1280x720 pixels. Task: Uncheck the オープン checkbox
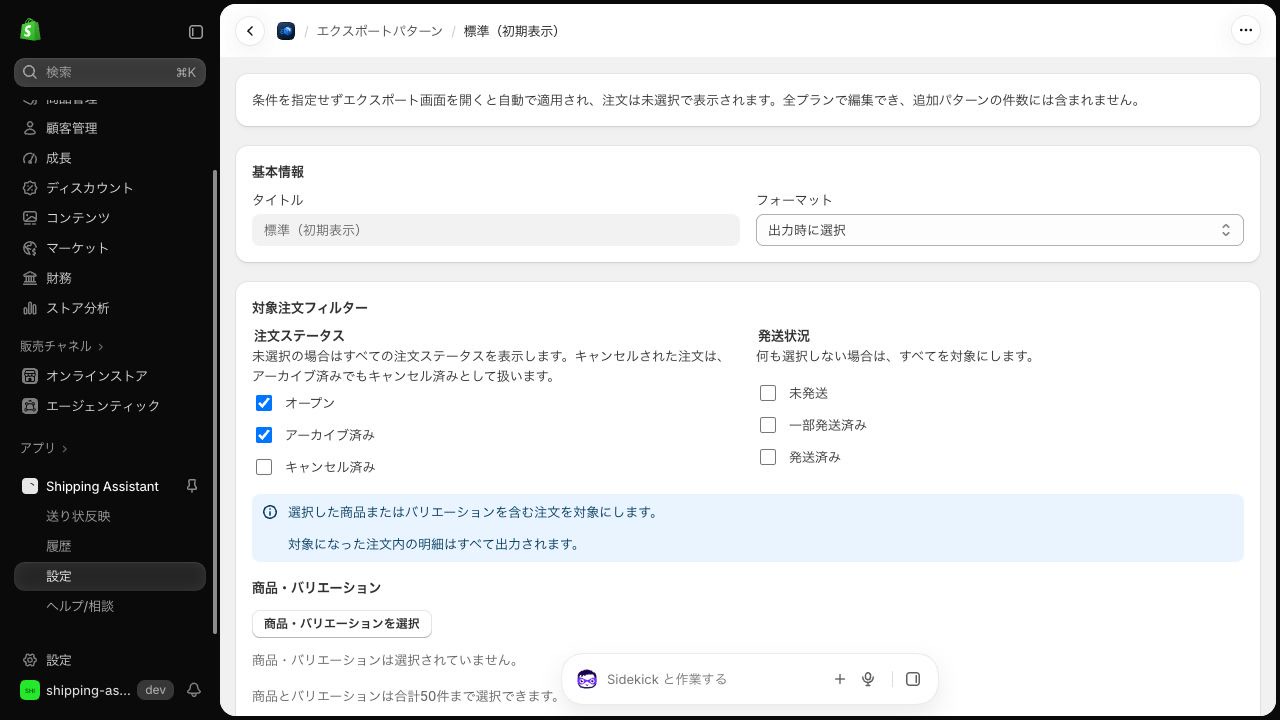(264, 403)
